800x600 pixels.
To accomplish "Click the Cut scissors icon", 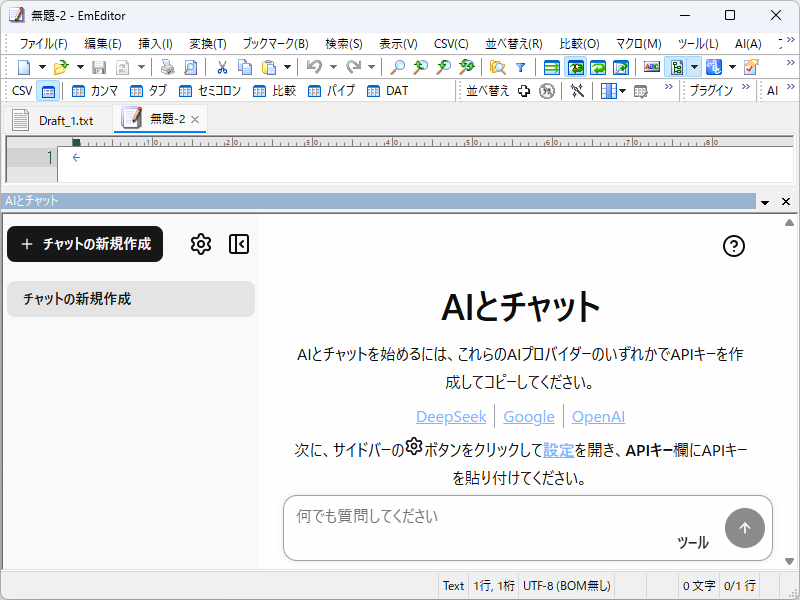I will [x=222, y=67].
